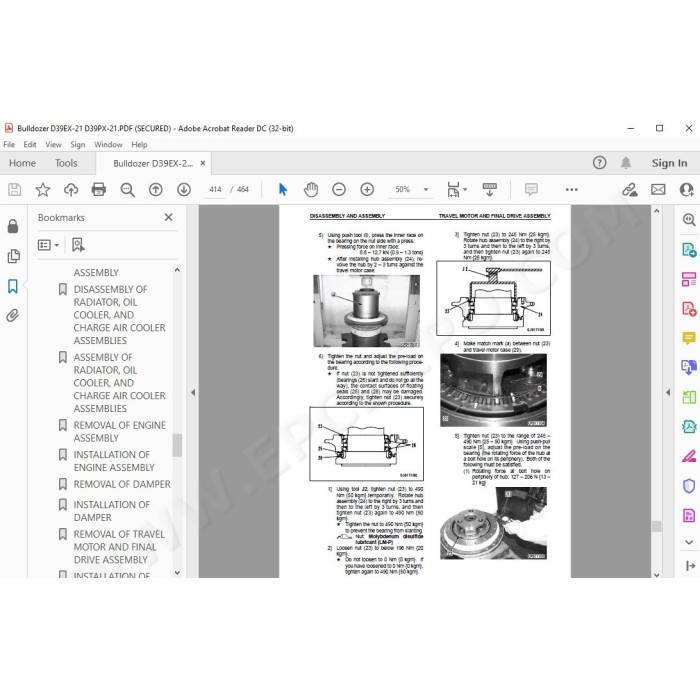Viewport: 700px width, 700px height.
Task: Click the document vertical scrollbar thumb
Action: pyautogui.click(x=656, y=526)
